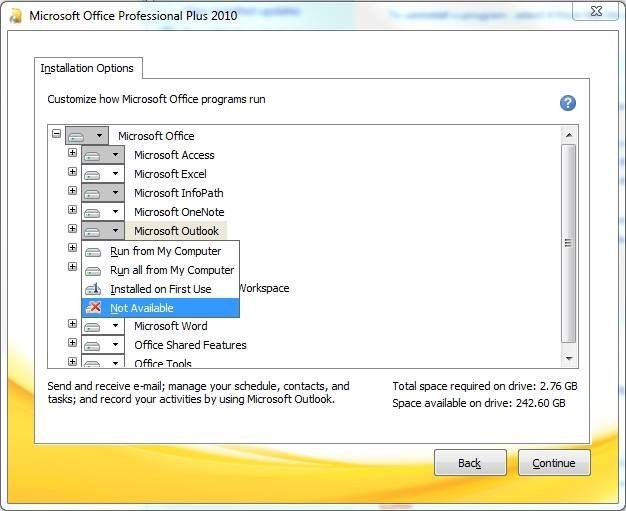This screenshot has width=626, height=511.
Task: Expand the Office Tools tree node
Action: tap(72, 361)
